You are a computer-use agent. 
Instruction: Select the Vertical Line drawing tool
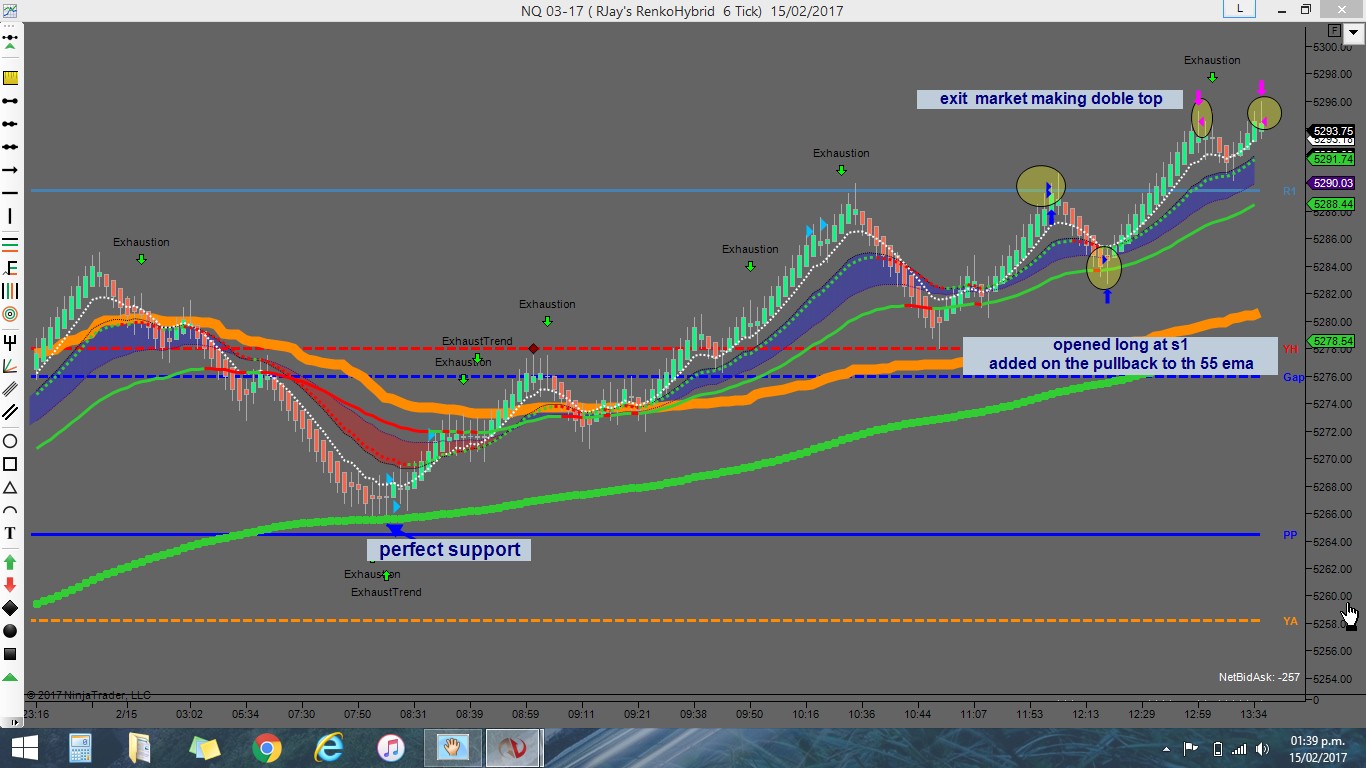10,216
